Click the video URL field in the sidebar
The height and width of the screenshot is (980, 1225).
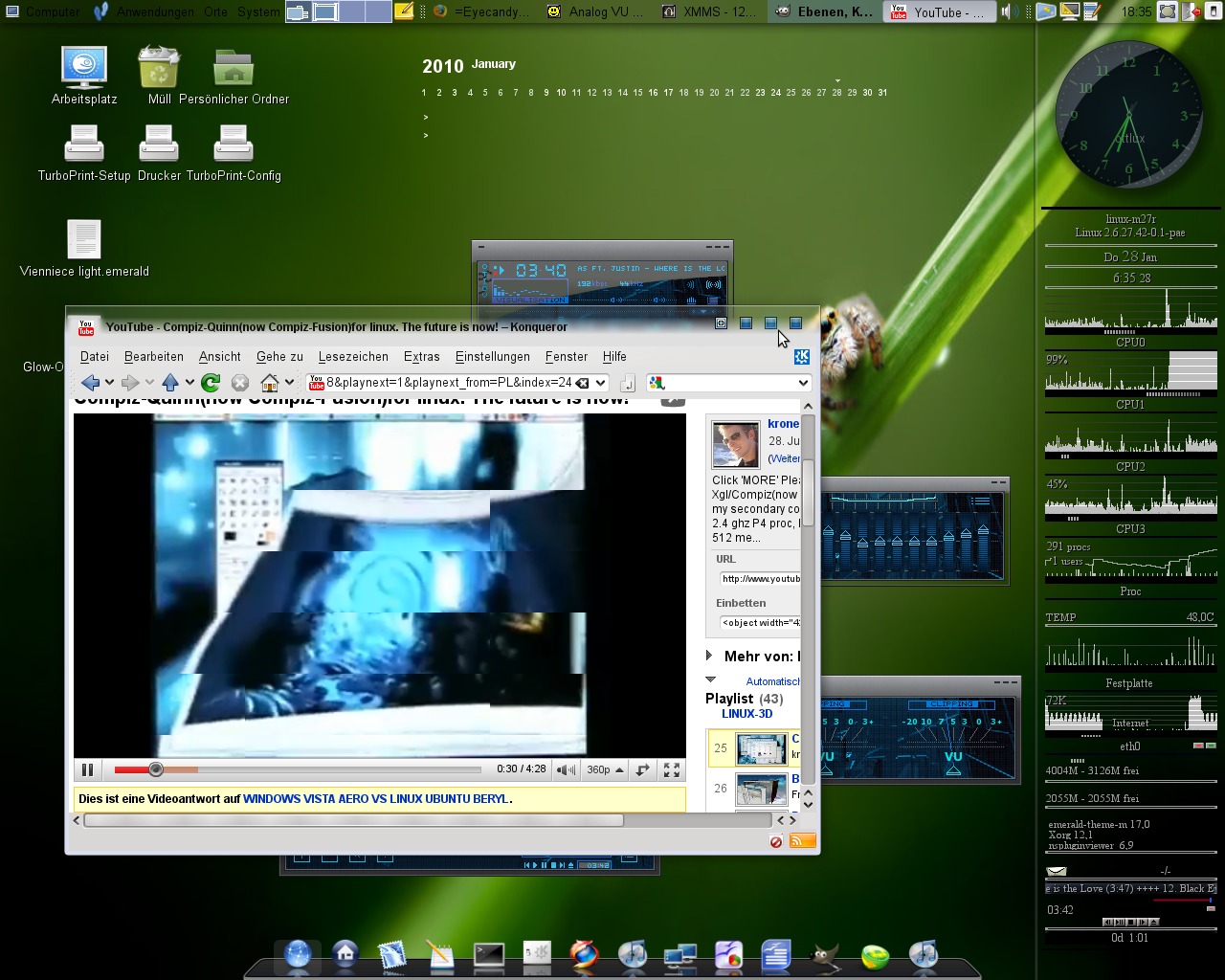pyautogui.click(x=760, y=578)
